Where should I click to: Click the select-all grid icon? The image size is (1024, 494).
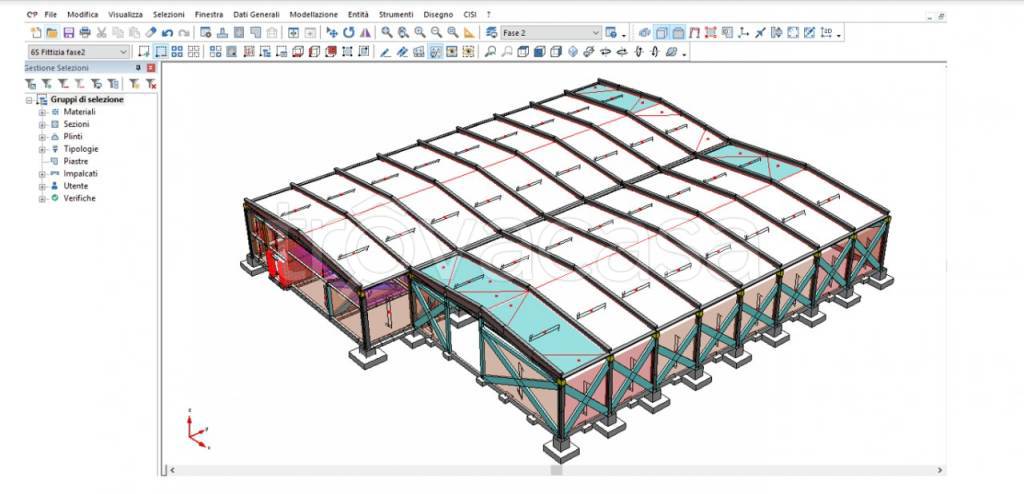coord(177,52)
